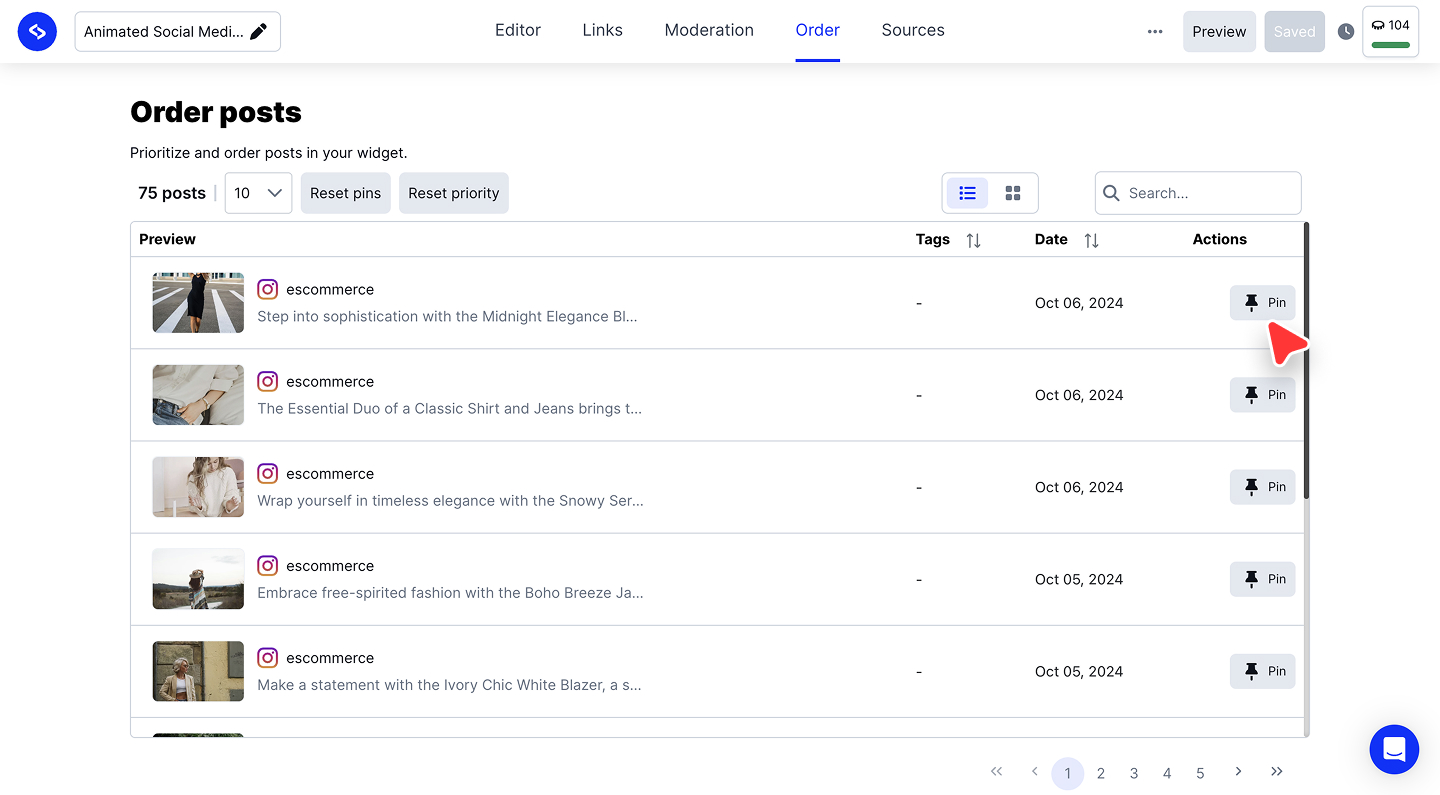Image resolution: width=1440 pixels, height=795 pixels.
Task: Pin the Classic Shirt and Jeans post
Action: pos(1262,395)
